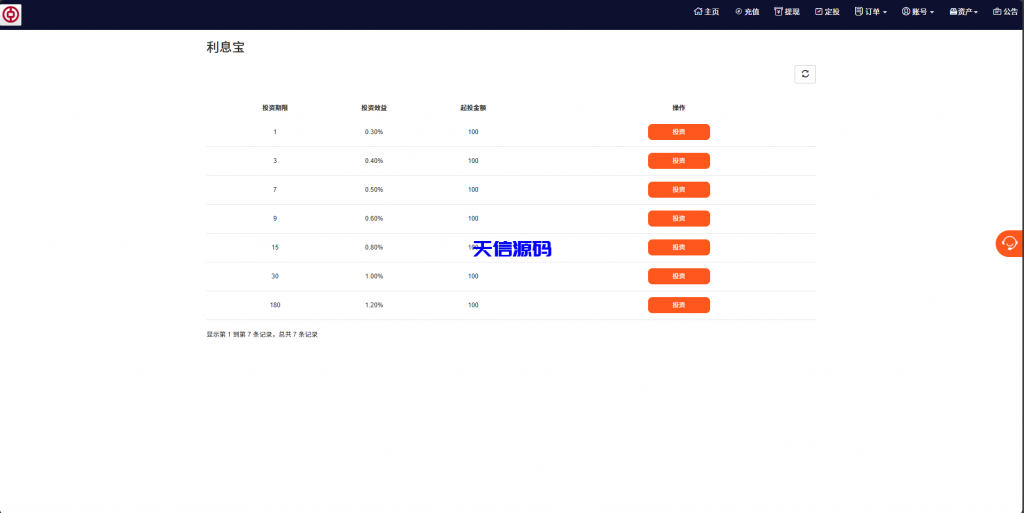Image resolution: width=1024 pixels, height=513 pixels.
Task: Expand the 资产 dropdown menu
Action: [964, 12]
